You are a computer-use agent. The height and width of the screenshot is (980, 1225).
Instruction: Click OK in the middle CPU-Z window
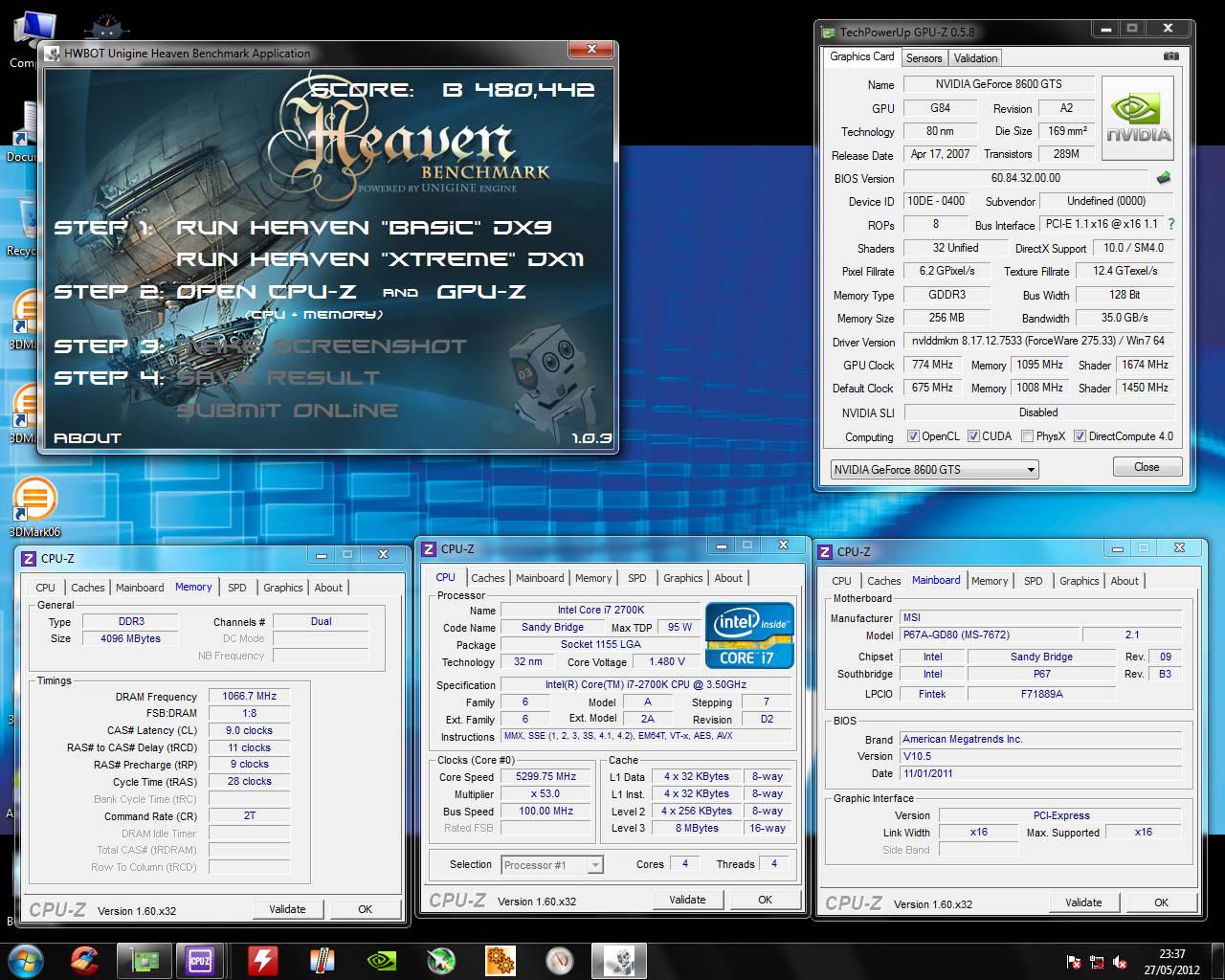[765, 900]
